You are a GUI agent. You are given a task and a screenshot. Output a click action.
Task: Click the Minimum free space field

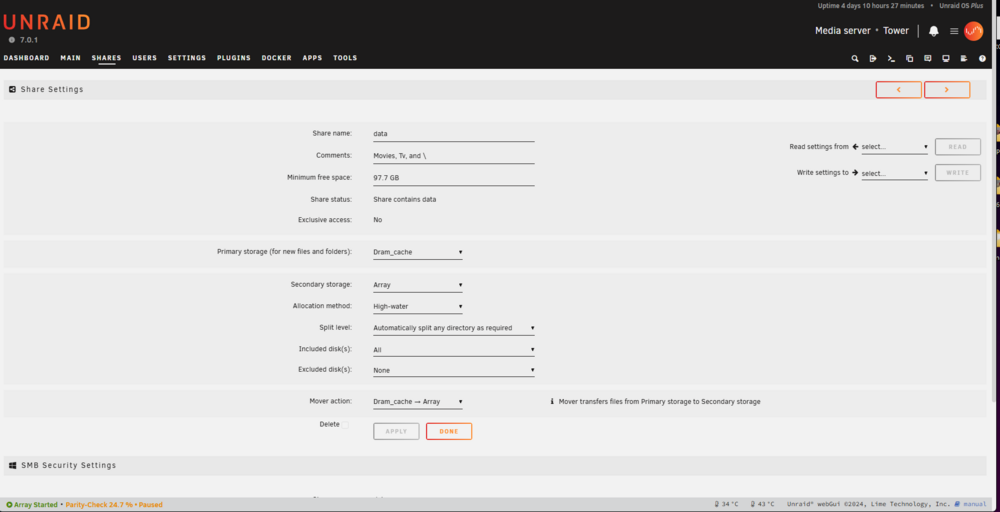point(453,178)
